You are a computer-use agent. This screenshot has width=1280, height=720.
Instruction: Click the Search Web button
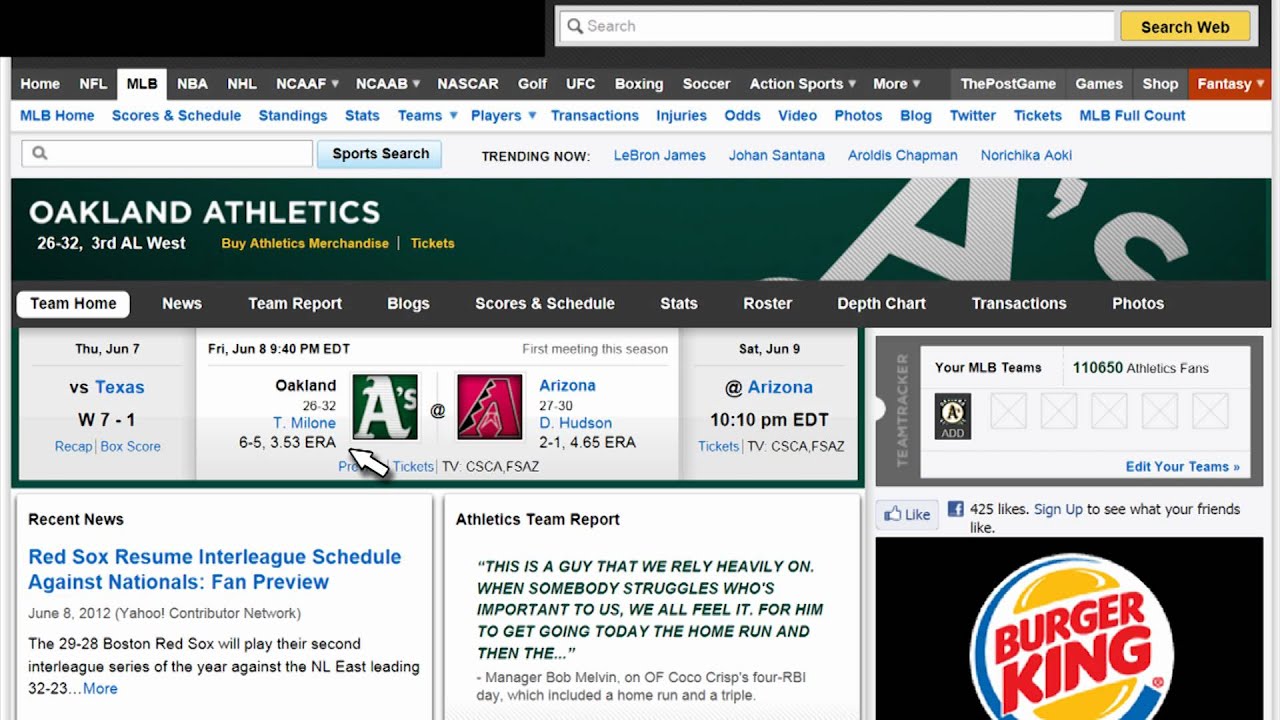[1185, 27]
